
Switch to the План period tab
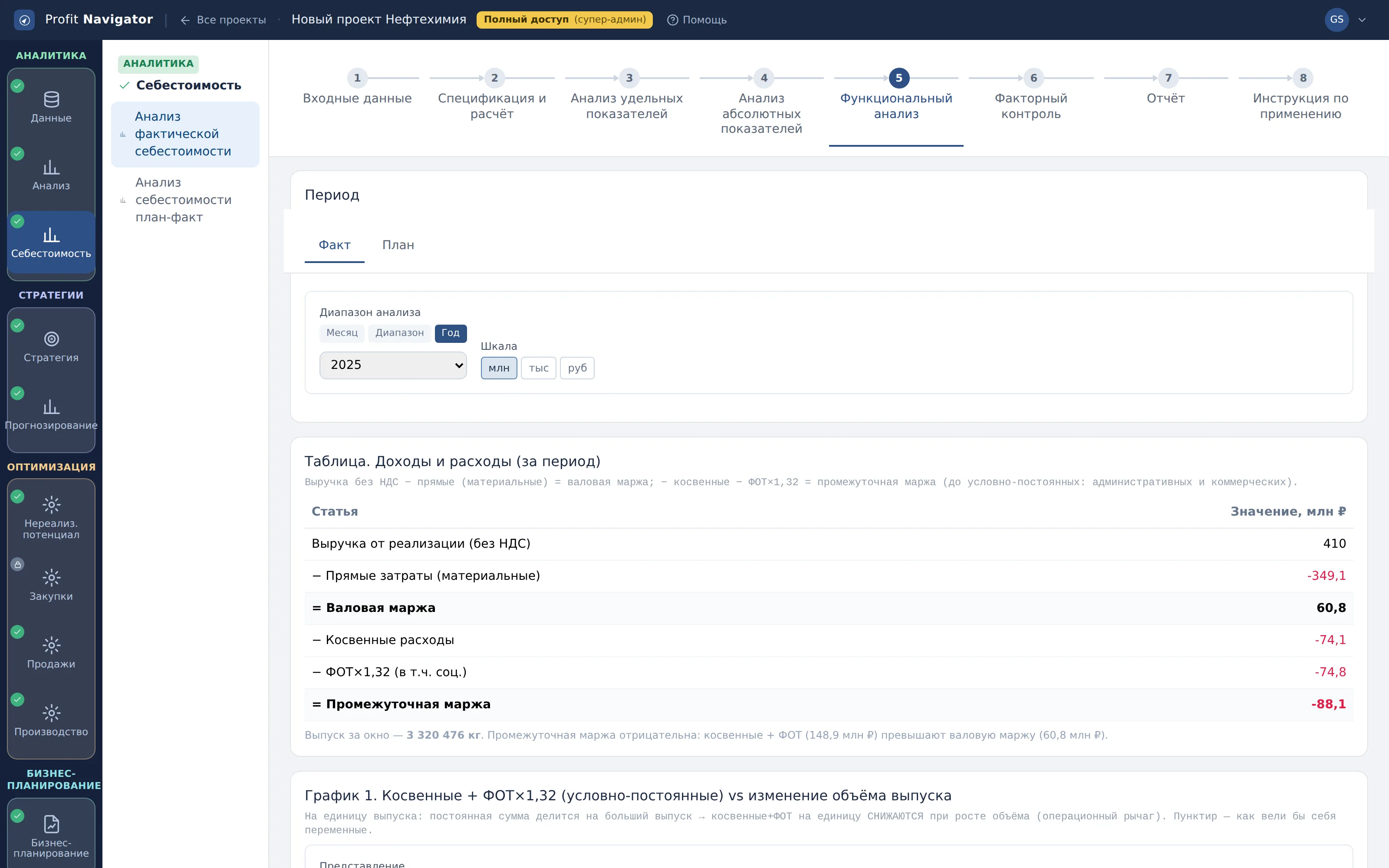pos(398,245)
